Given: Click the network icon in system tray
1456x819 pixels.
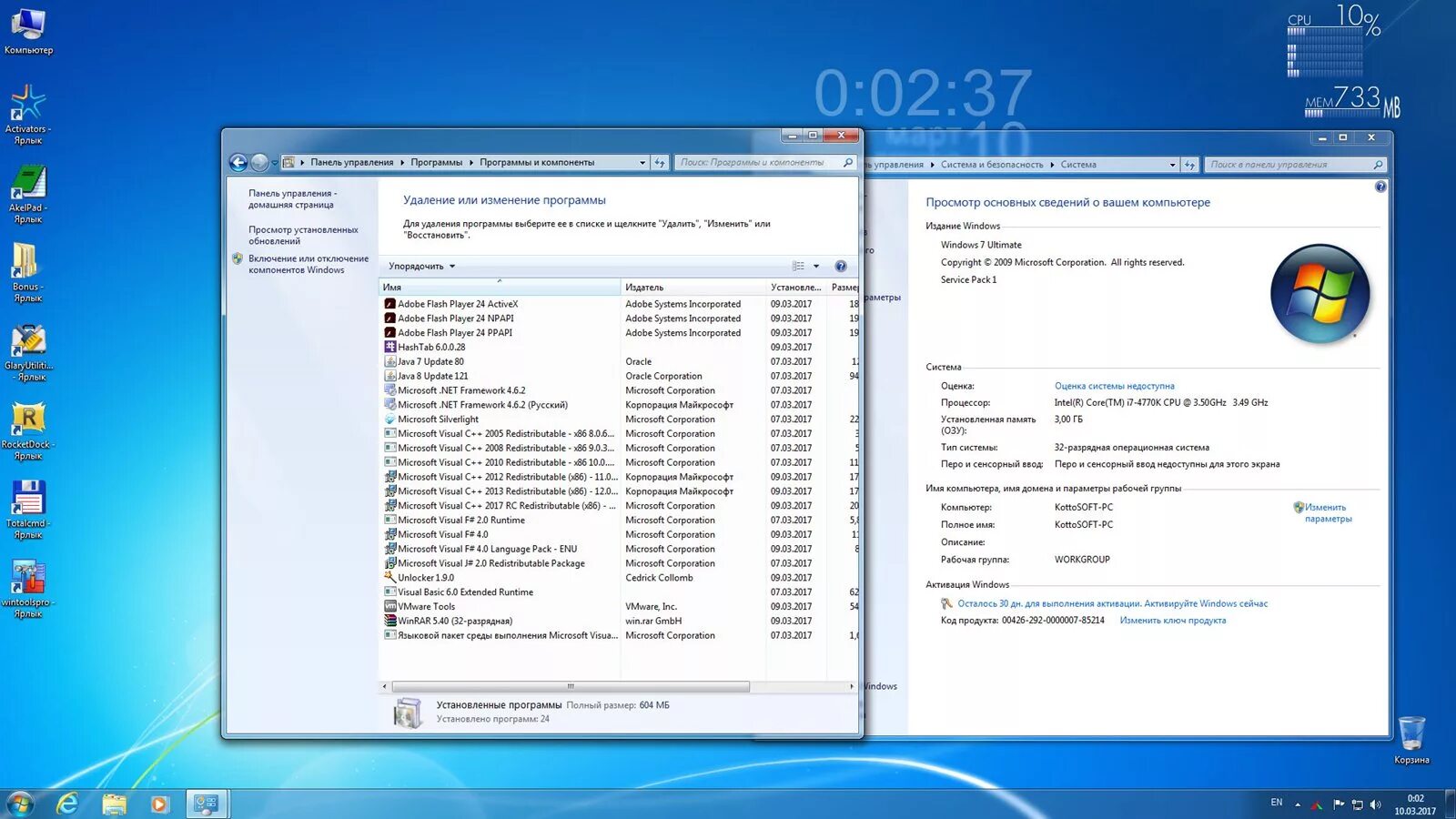Looking at the screenshot, I should coord(1357,804).
